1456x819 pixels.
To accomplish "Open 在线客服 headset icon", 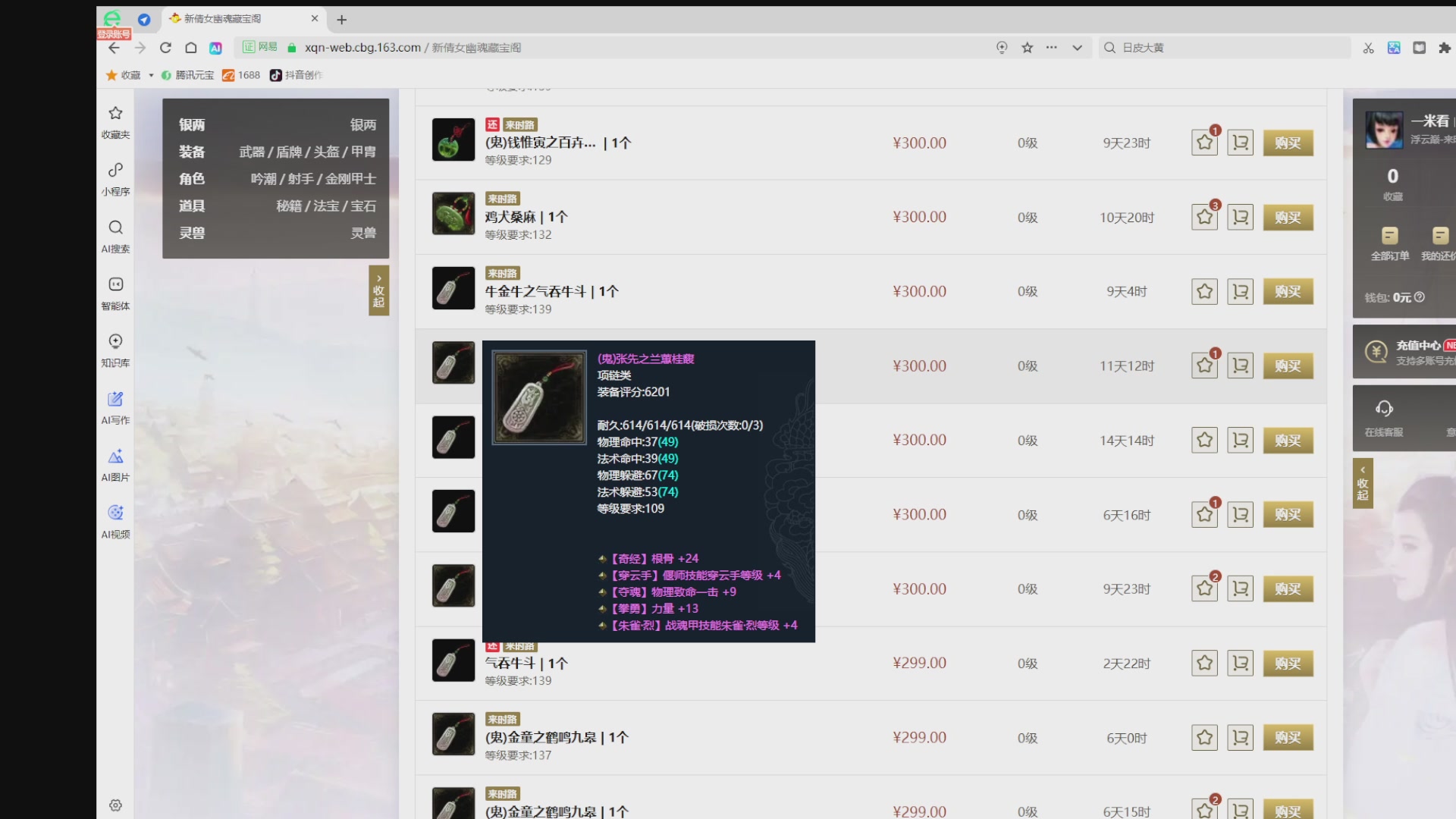I will click(1384, 409).
